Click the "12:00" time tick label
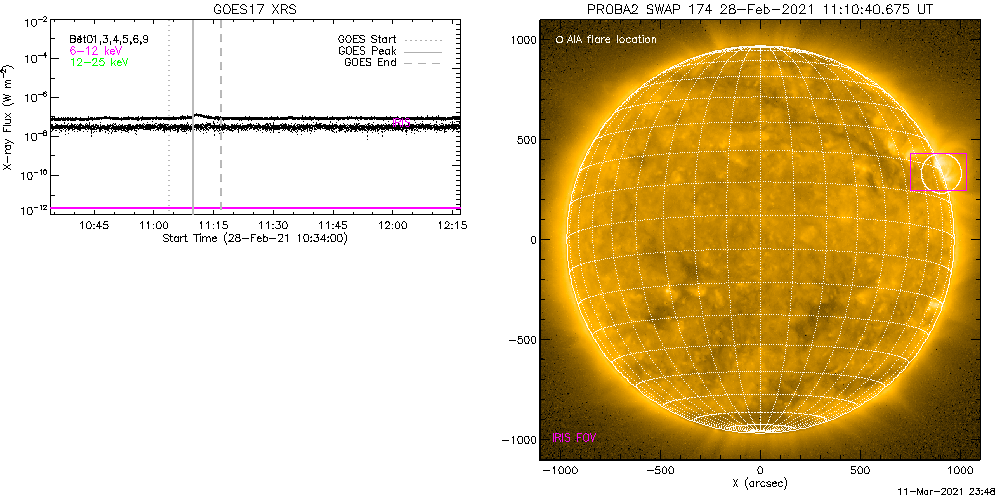1000x500 pixels. (x=392, y=225)
